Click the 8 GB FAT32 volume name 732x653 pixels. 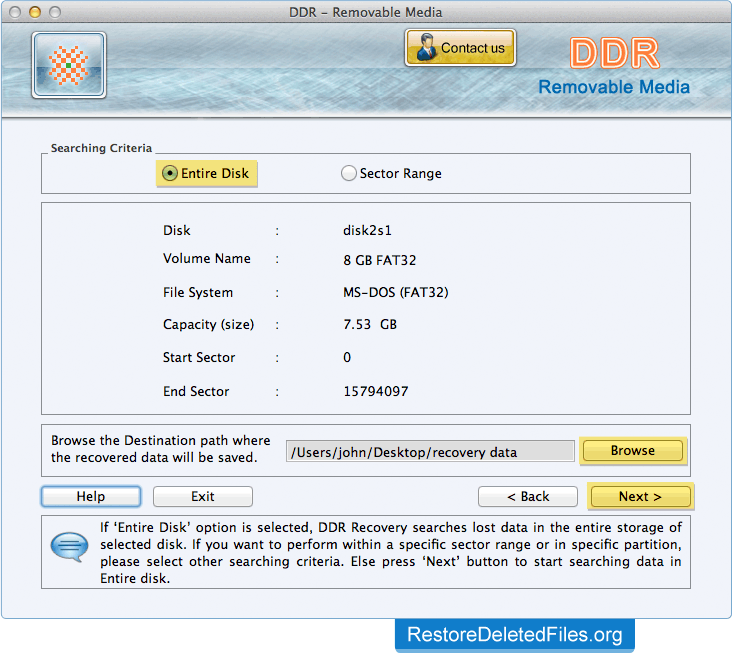pyautogui.click(x=380, y=260)
